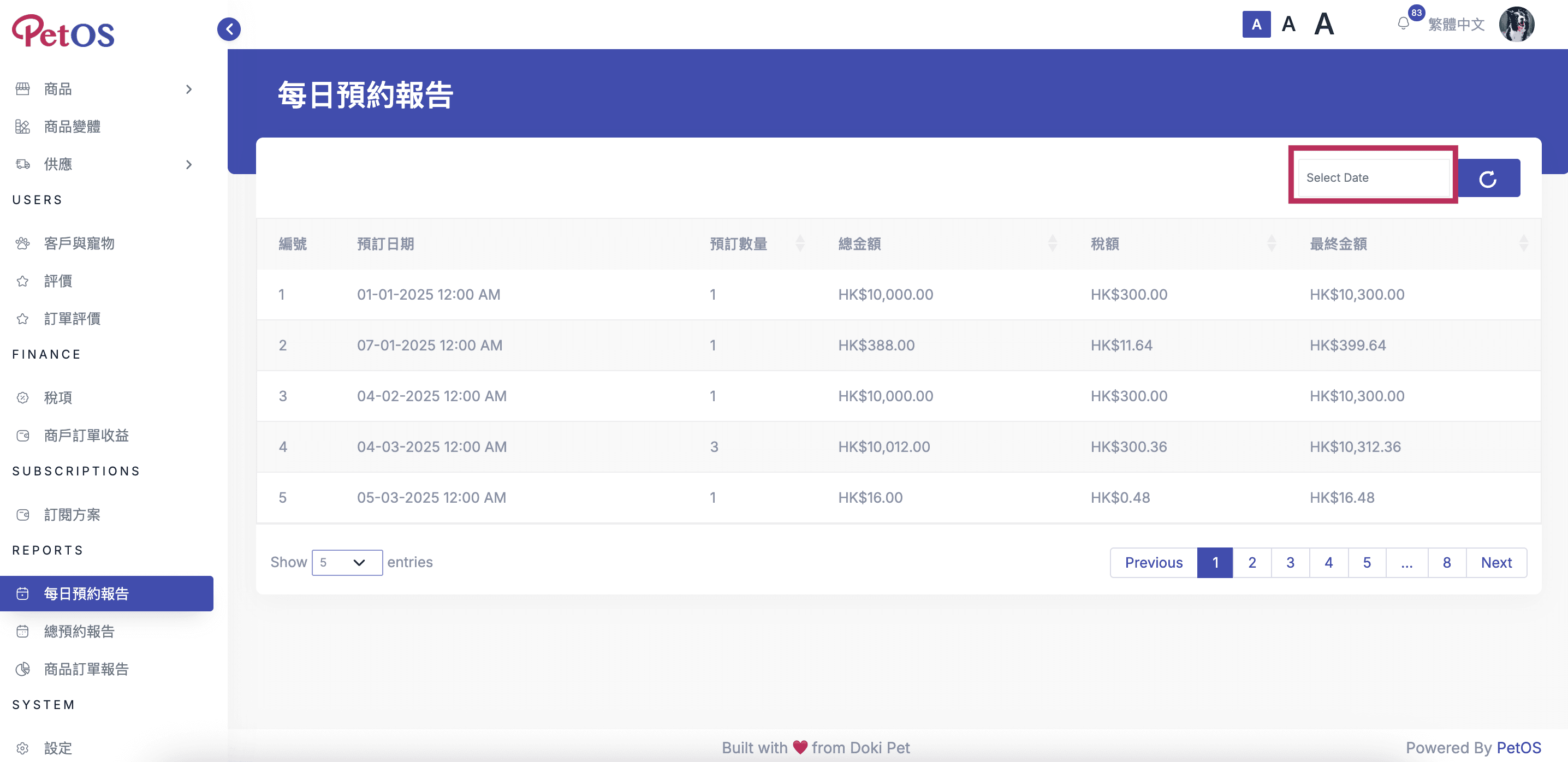The width and height of the screenshot is (1568, 762).
Task: Expand the 商品 menu
Action: [106, 89]
